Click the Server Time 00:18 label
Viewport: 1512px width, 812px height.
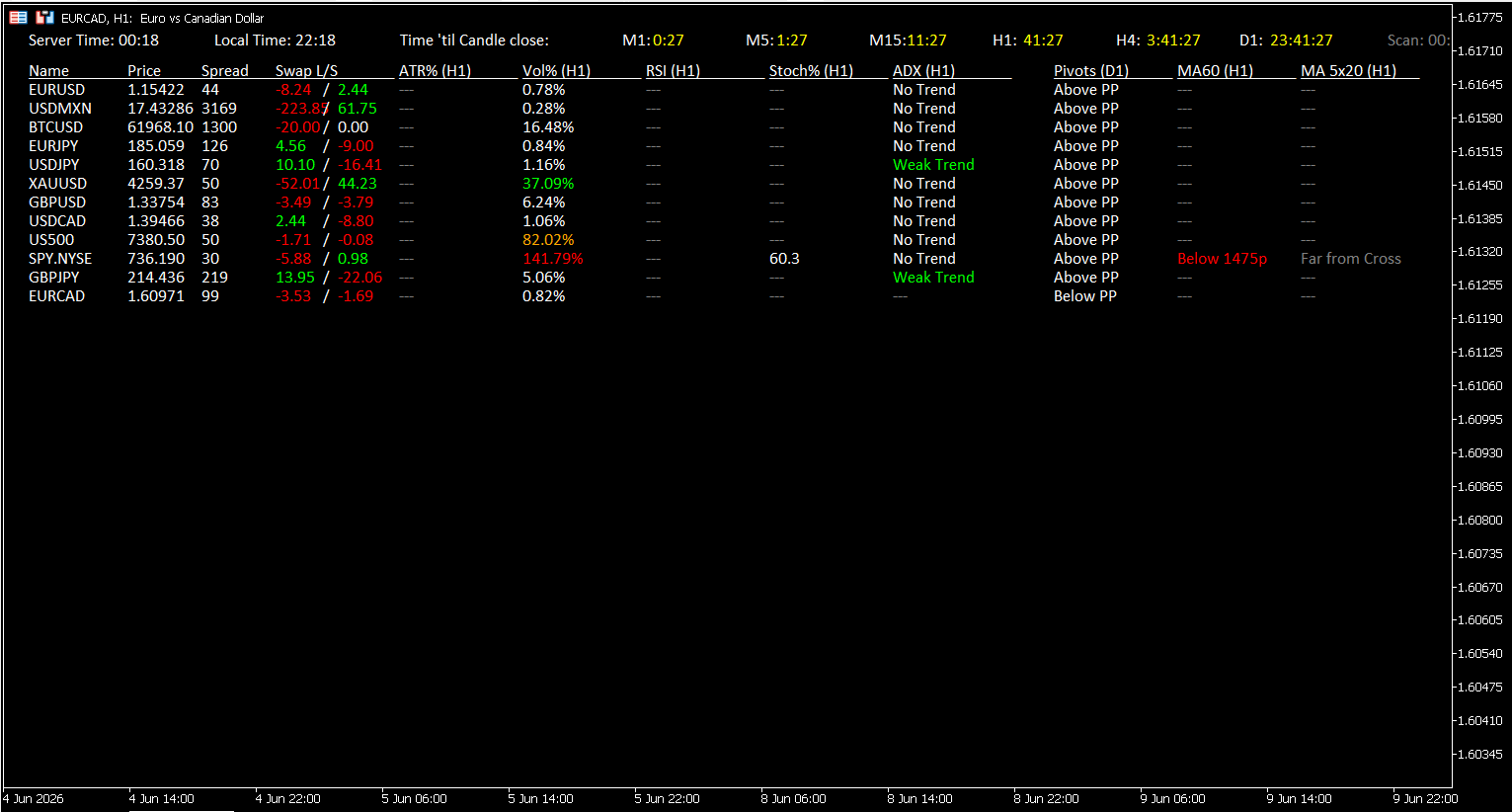click(x=94, y=40)
